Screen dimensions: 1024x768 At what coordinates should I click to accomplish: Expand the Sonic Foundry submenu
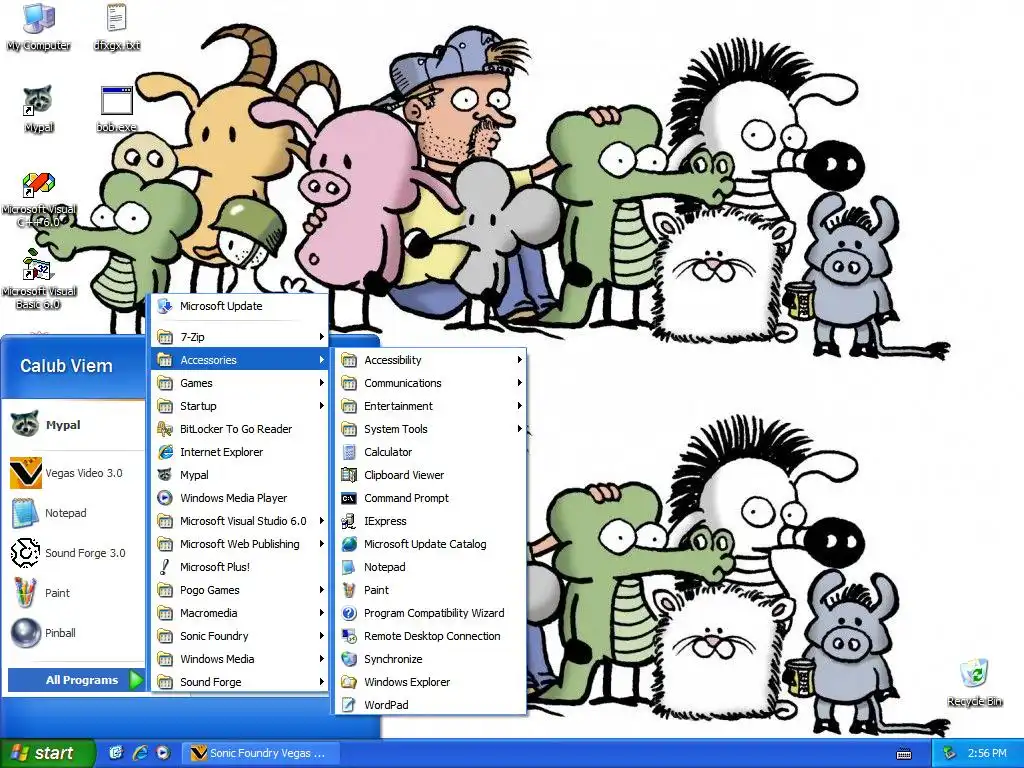[240, 636]
